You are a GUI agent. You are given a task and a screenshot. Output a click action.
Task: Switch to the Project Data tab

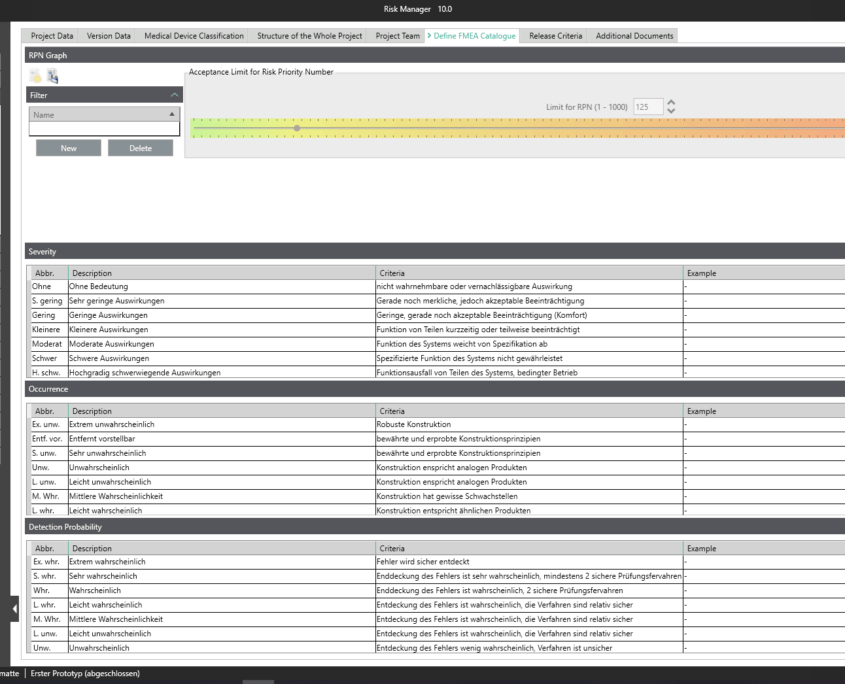52,36
